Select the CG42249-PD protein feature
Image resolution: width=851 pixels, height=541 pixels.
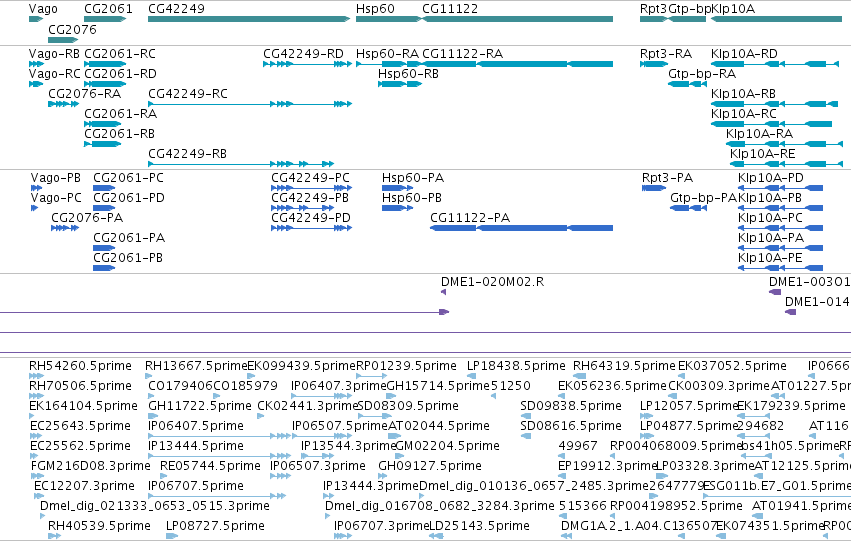coord(312,228)
